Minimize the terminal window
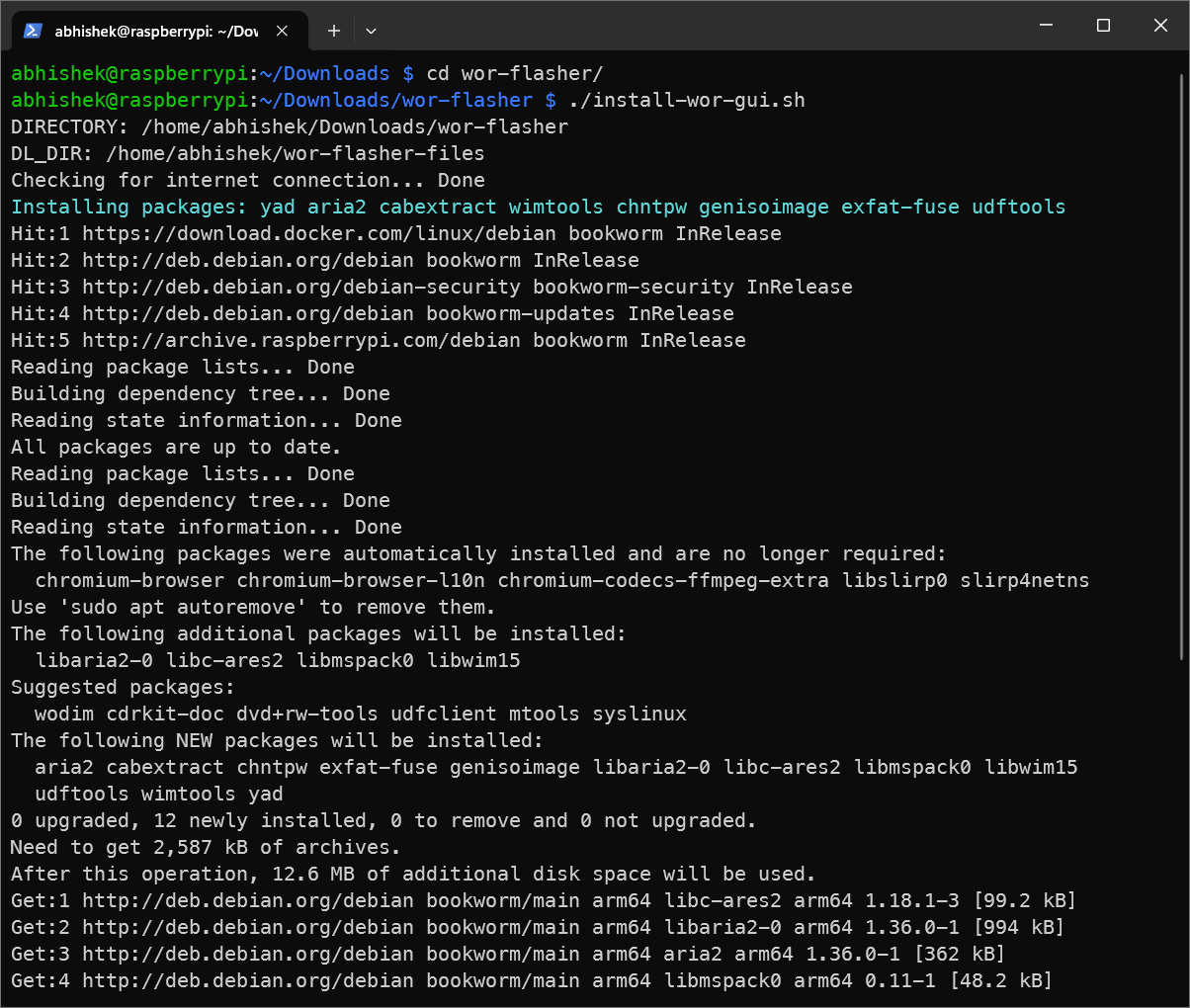1190x1008 pixels. [1047, 26]
